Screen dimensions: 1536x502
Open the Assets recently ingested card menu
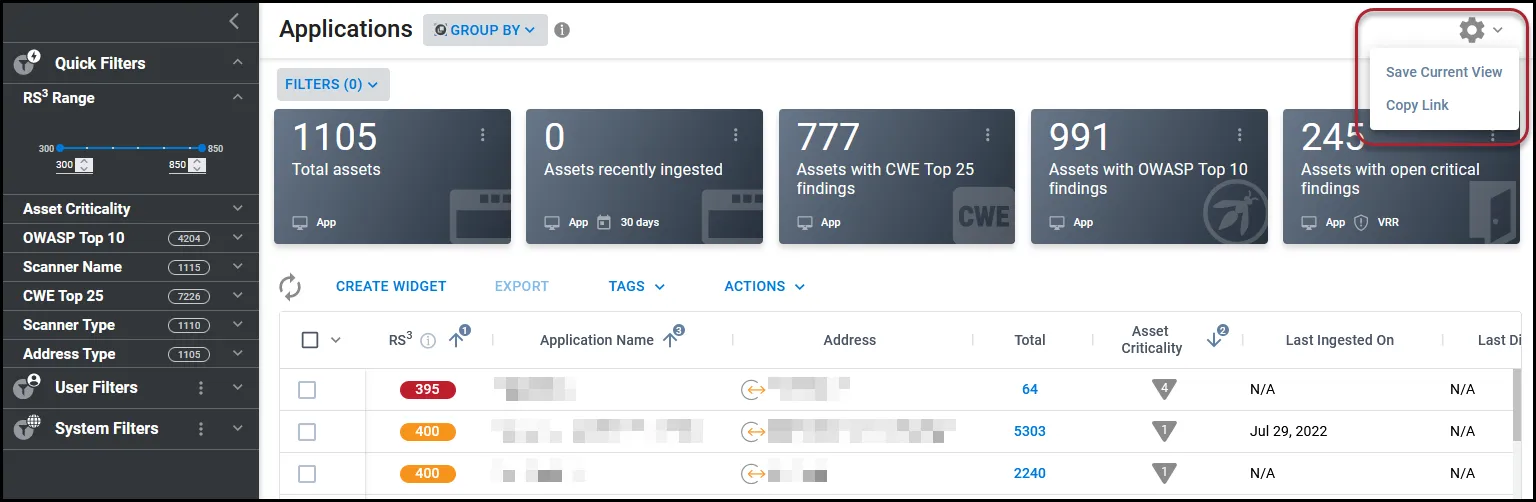pos(735,135)
